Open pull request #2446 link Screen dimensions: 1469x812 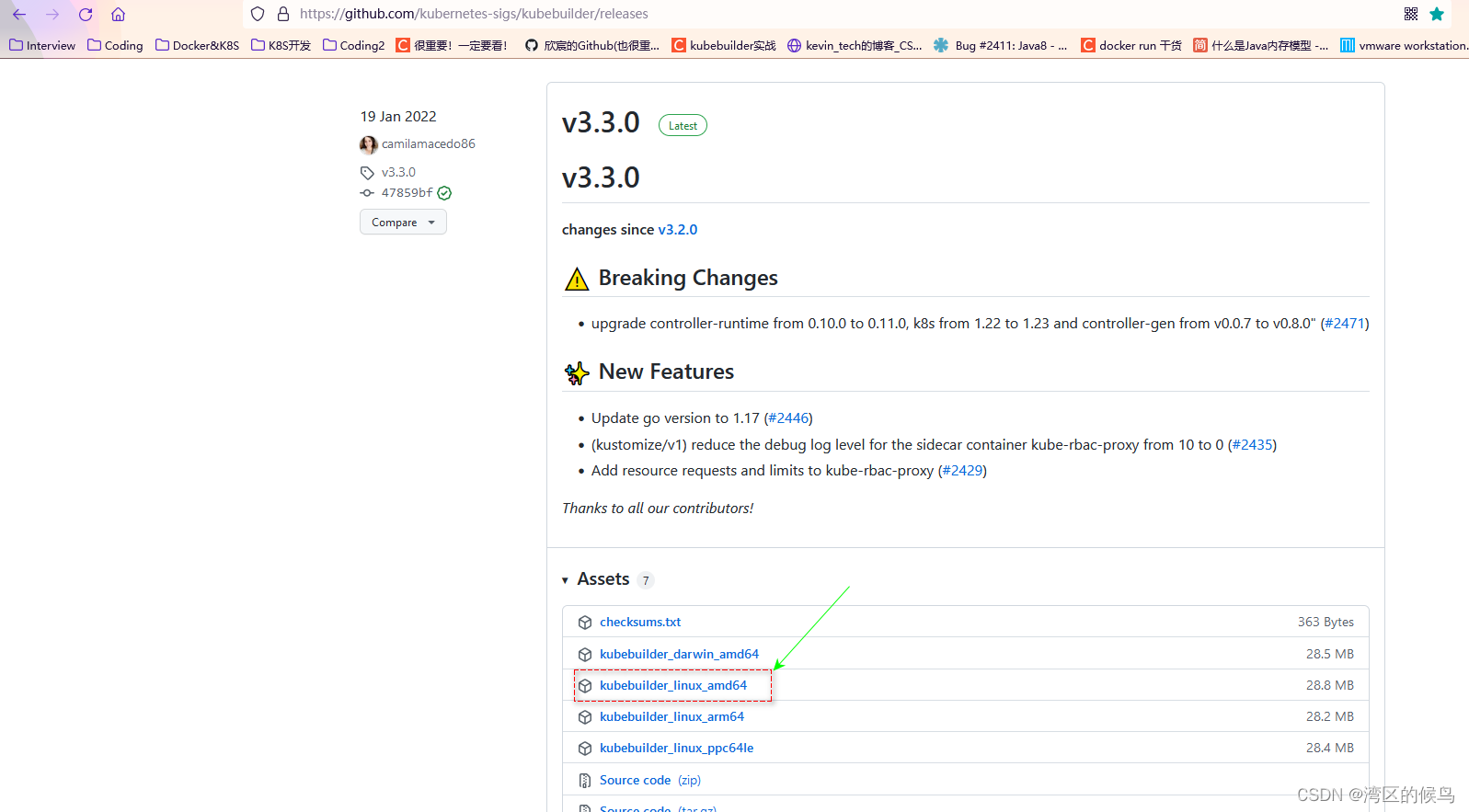[x=788, y=418]
